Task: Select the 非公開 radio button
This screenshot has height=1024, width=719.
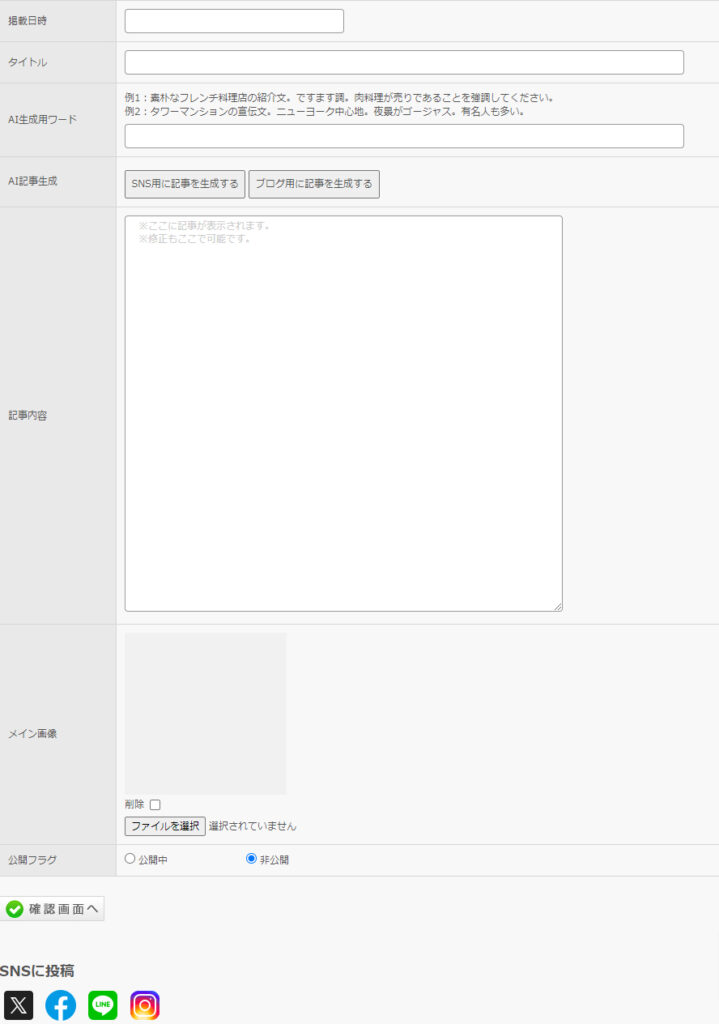Action: (x=251, y=859)
